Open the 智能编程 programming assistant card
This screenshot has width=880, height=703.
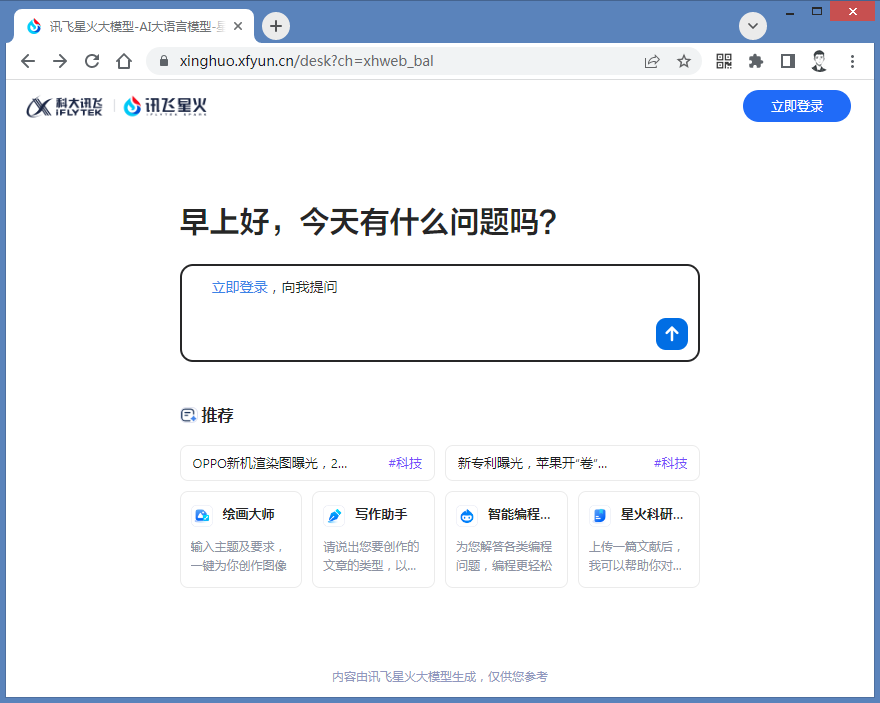point(506,539)
